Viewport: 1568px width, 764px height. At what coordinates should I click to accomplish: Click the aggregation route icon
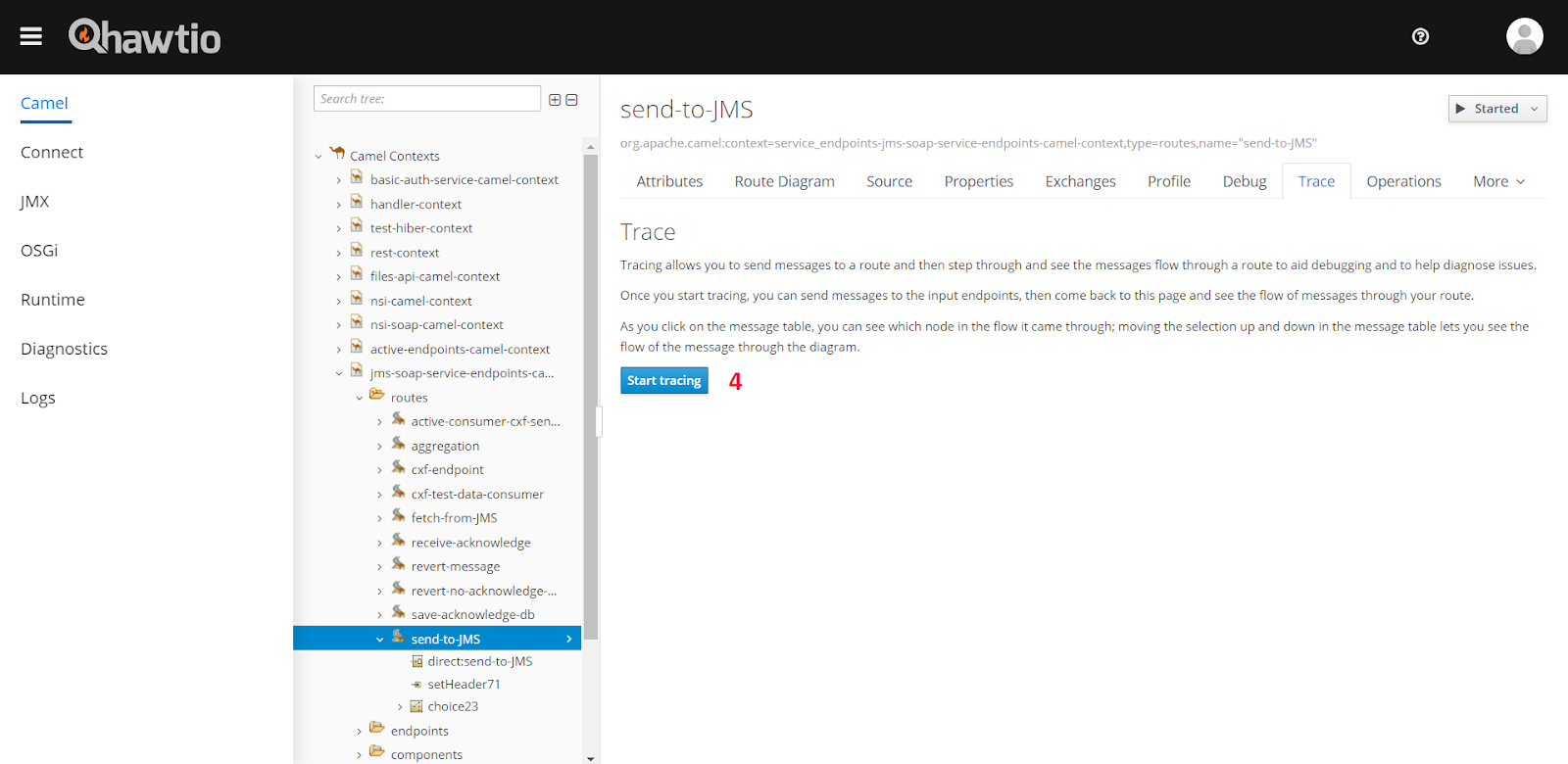[x=398, y=444]
